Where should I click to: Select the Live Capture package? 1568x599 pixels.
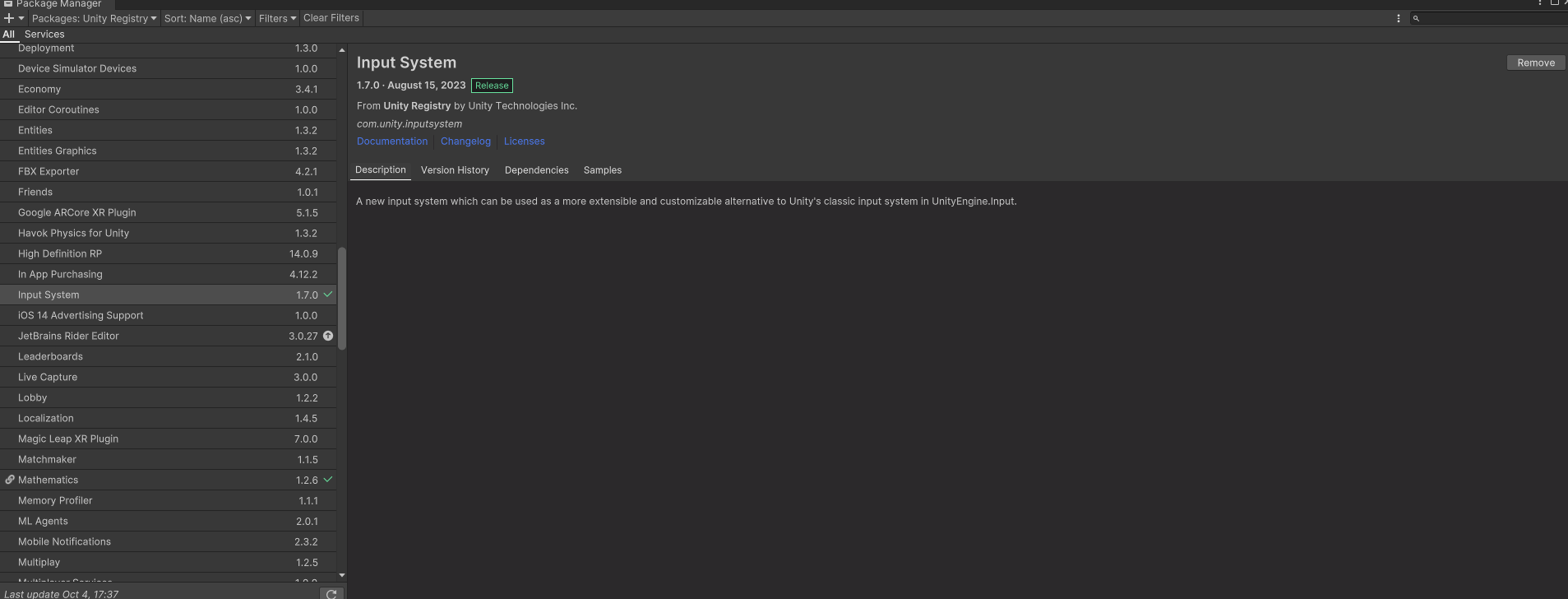(168, 377)
